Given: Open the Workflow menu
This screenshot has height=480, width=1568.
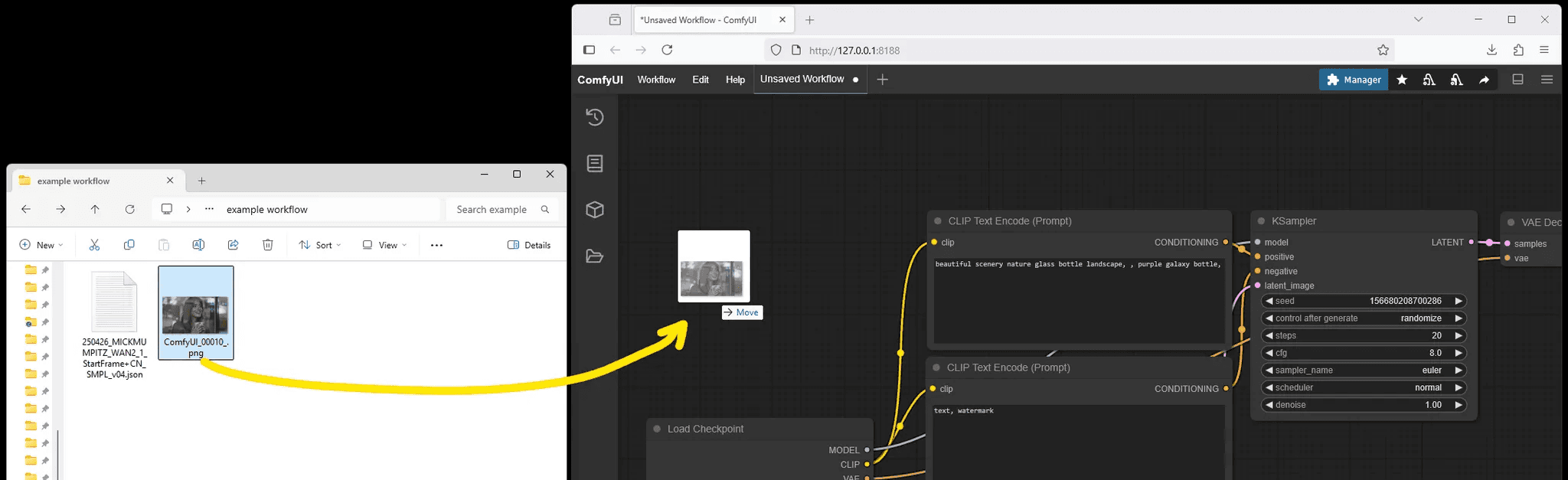Looking at the screenshot, I should click(656, 80).
